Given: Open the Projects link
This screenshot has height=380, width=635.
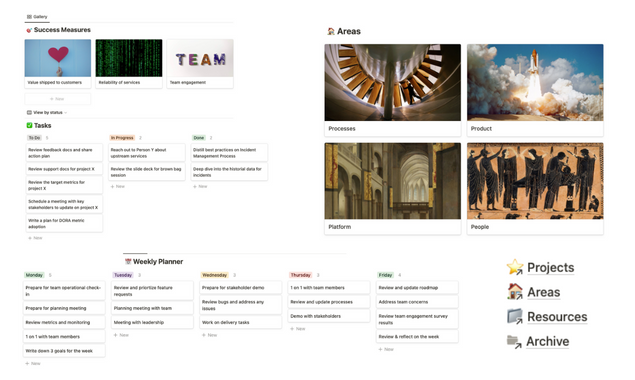Looking at the screenshot, I should (550, 267).
